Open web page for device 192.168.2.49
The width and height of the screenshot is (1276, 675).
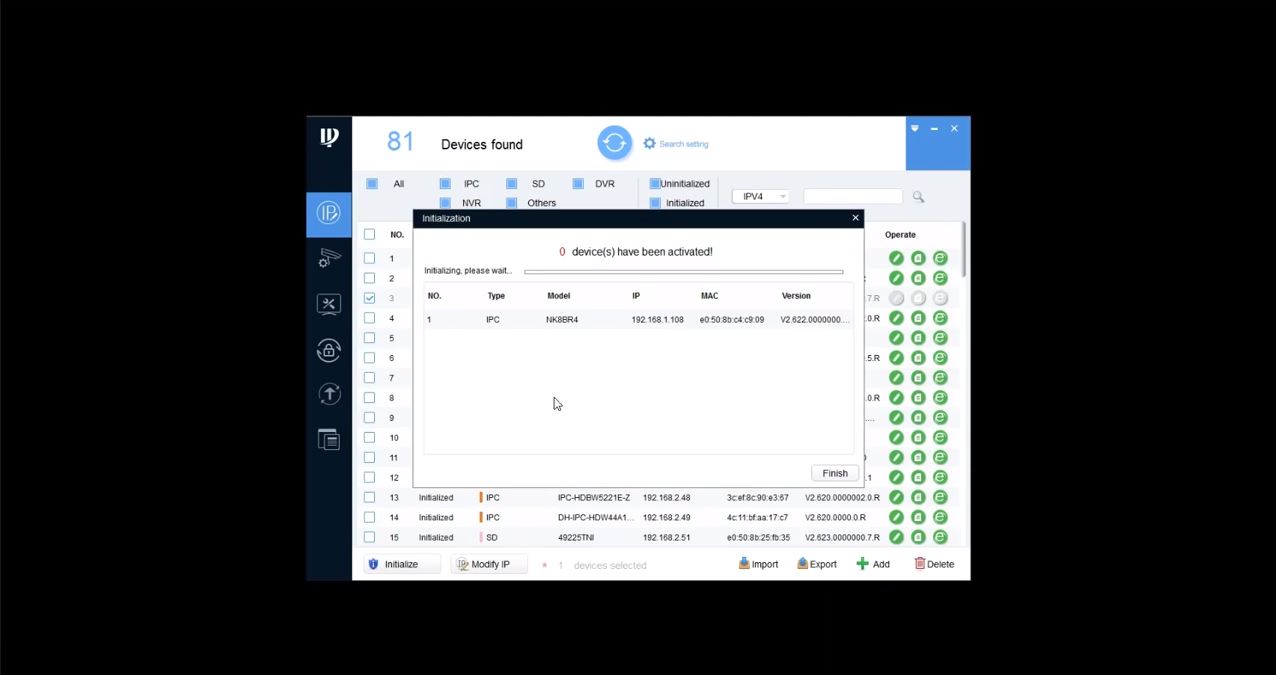tap(940, 518)
